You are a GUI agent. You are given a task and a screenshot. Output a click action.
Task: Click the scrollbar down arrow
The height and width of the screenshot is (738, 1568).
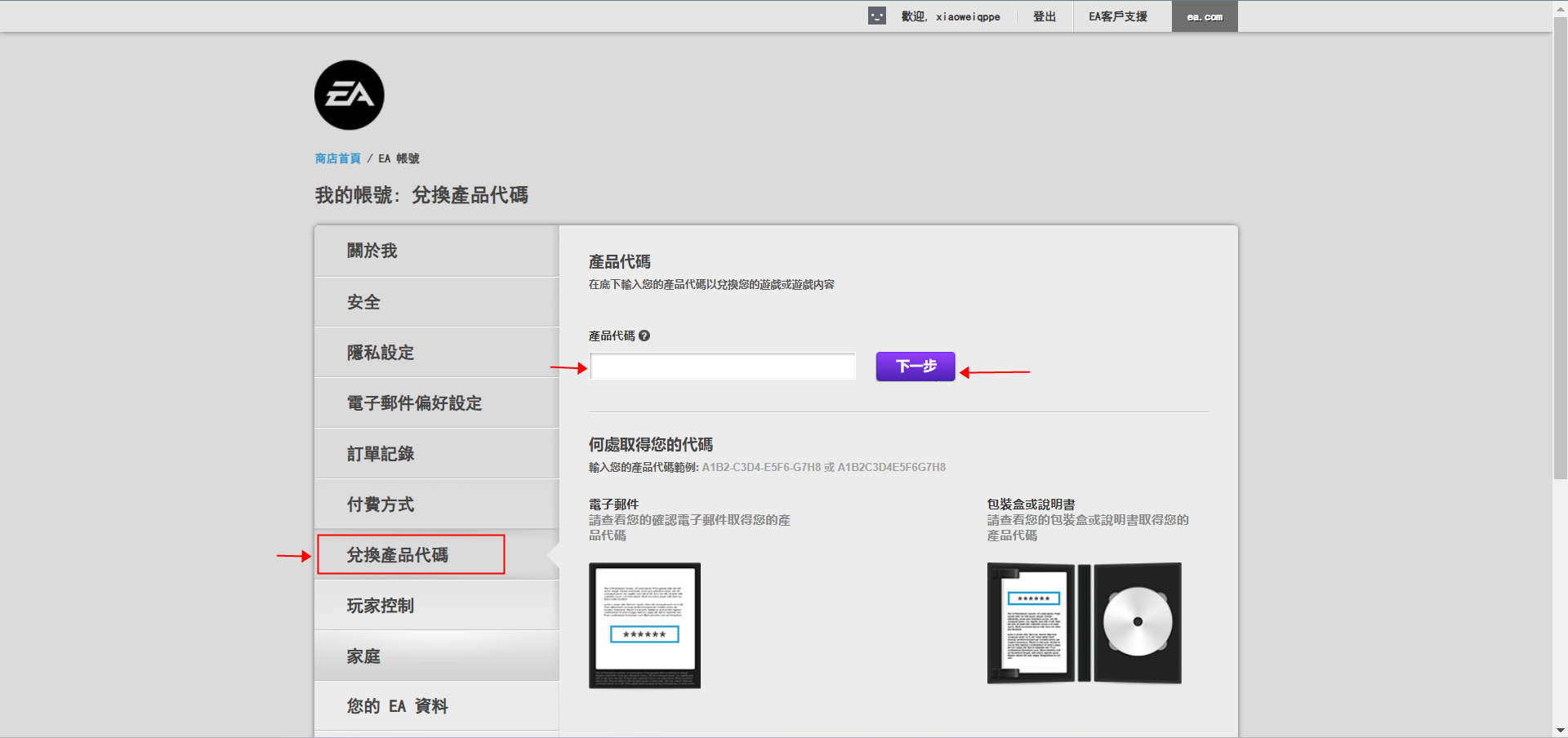pyautogui.click(x=1560, y=731)
